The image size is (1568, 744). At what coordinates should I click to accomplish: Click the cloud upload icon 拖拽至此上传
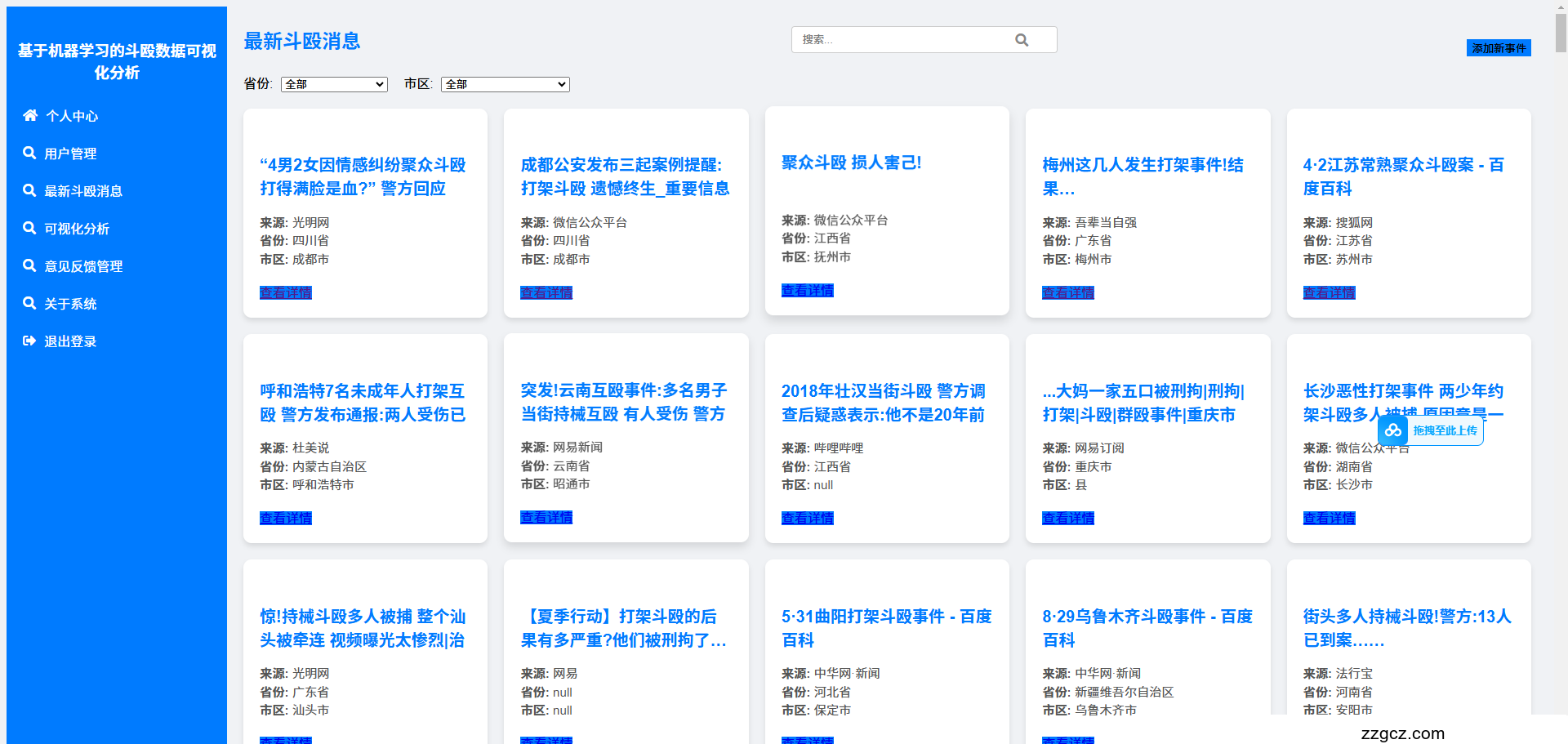1393,430
